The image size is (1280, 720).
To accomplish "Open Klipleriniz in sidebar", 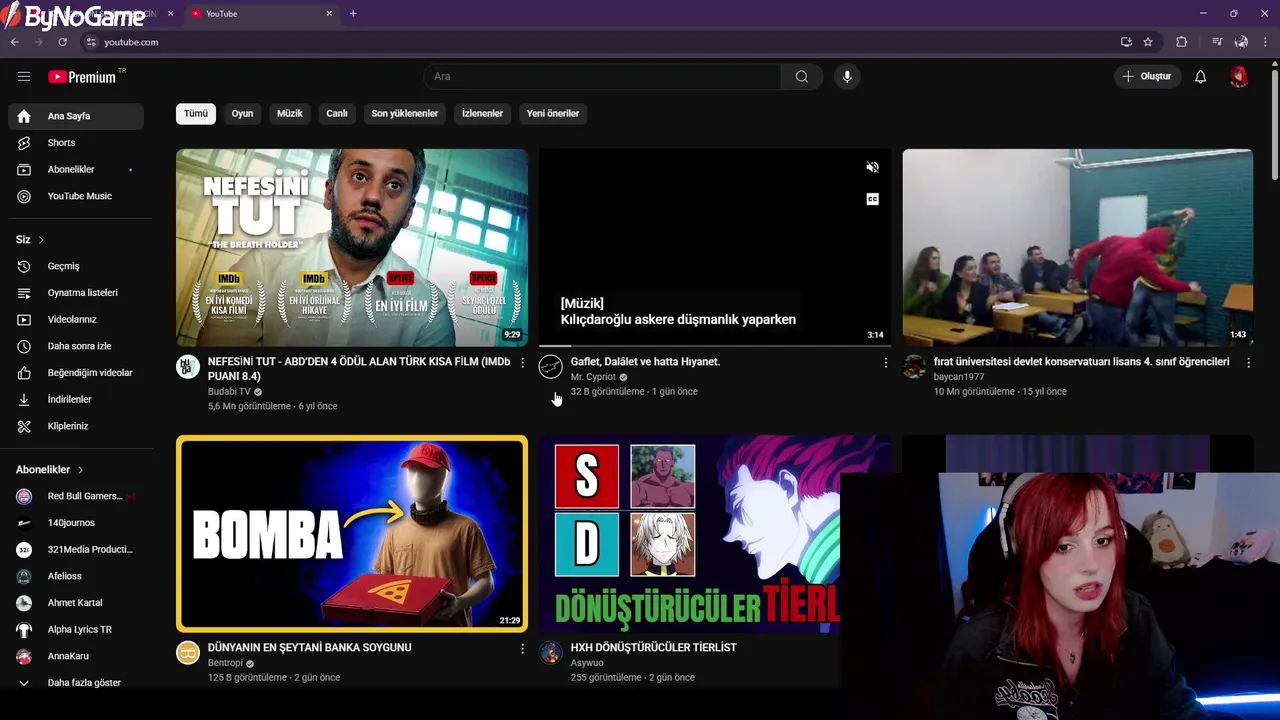I will coord(76,426).
